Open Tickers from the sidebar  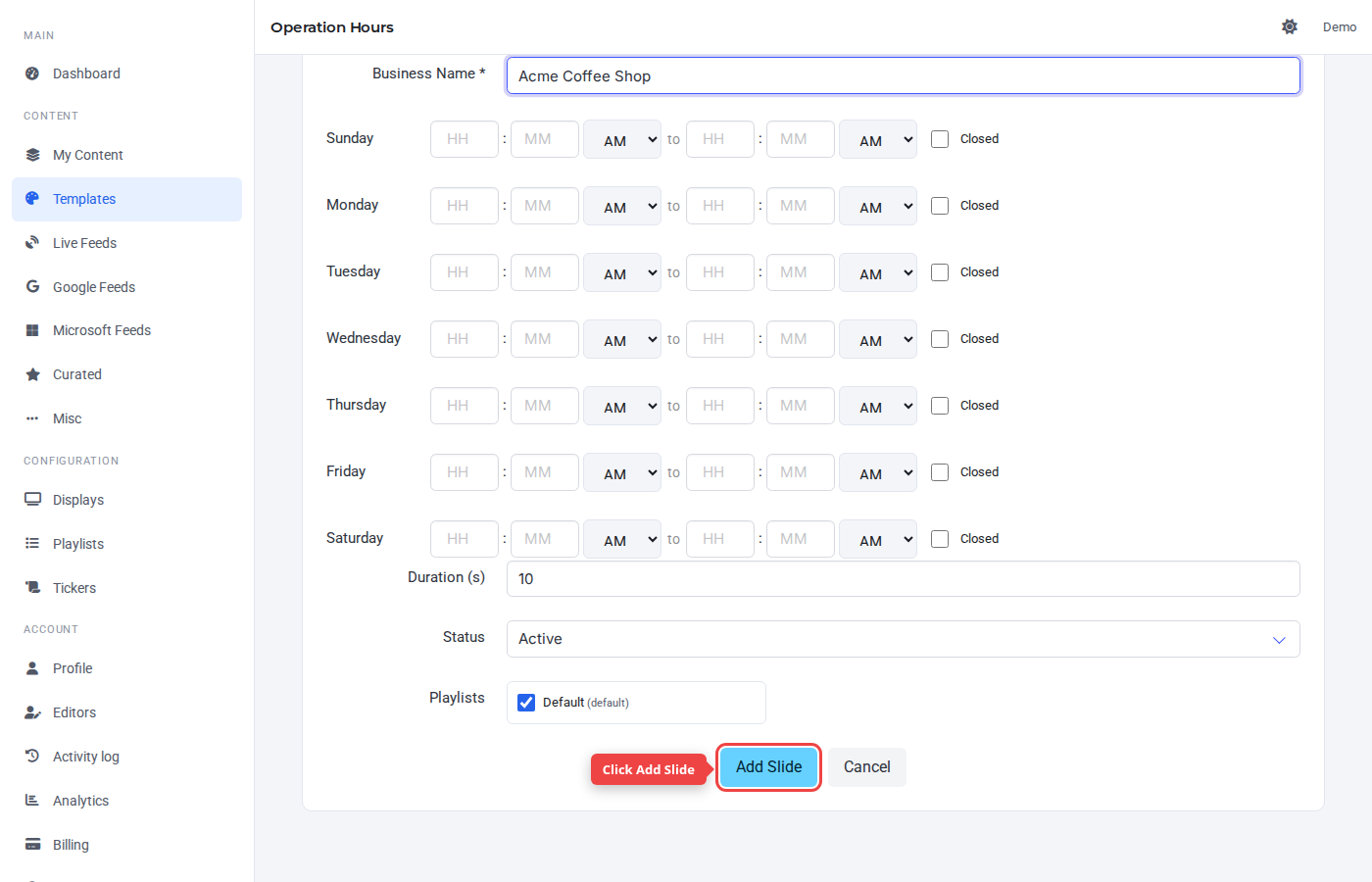[126, 588]
